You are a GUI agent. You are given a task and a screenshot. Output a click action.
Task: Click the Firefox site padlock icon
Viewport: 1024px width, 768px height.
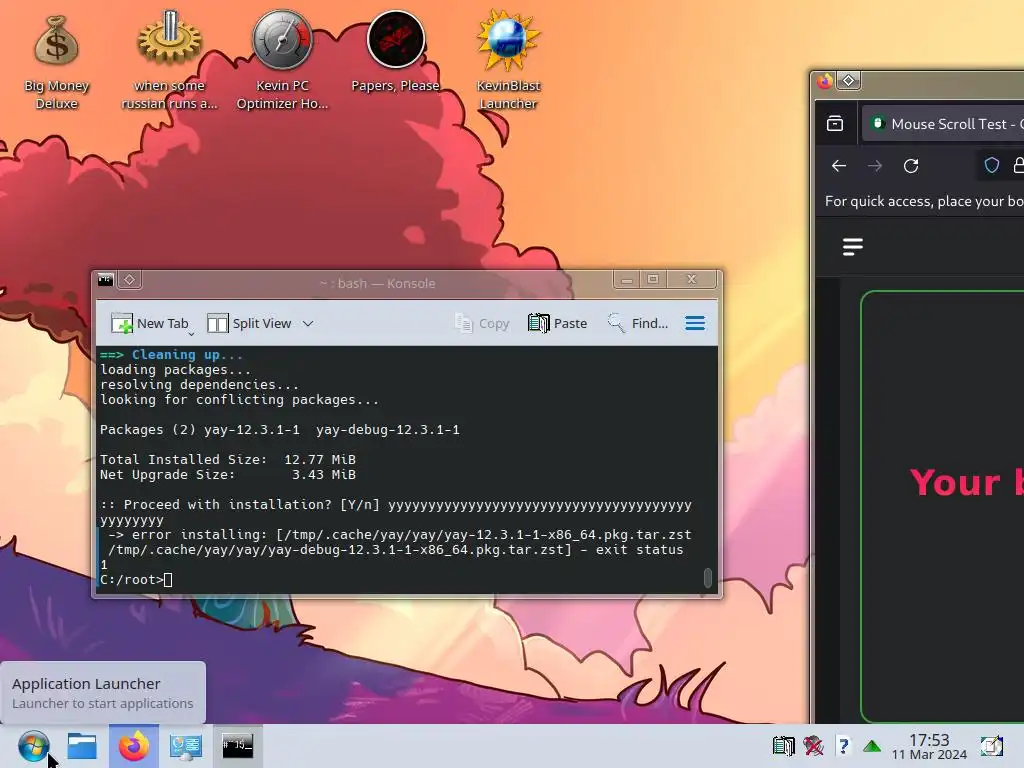pos(1018,165)
